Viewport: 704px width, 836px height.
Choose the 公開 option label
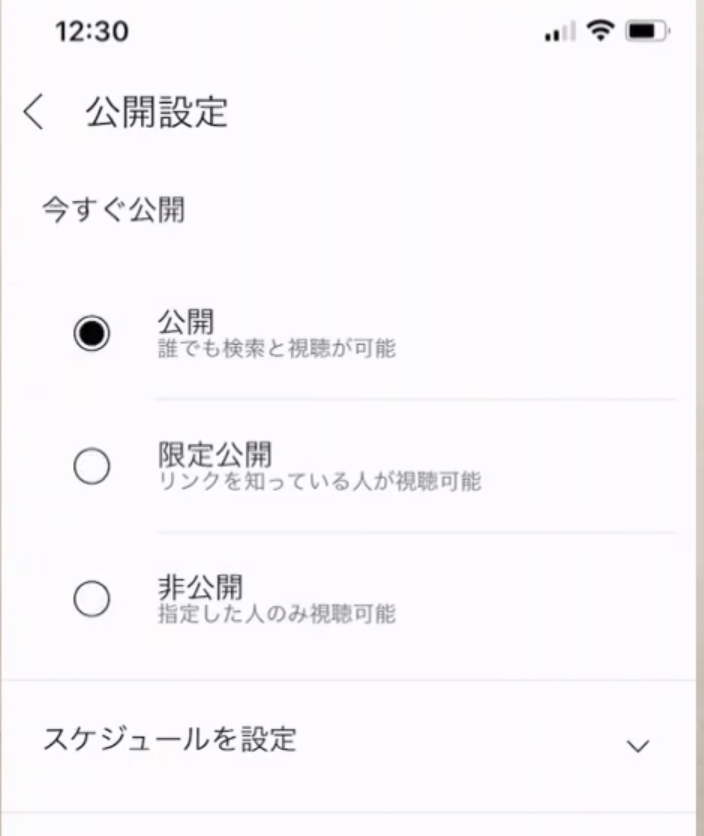pos(186,321)
